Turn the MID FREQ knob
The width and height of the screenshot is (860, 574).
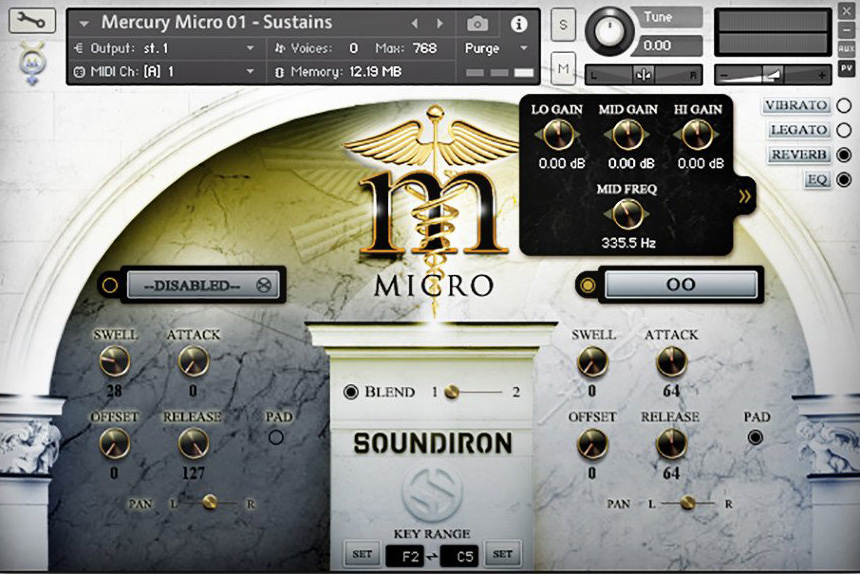tap(627, 214)
